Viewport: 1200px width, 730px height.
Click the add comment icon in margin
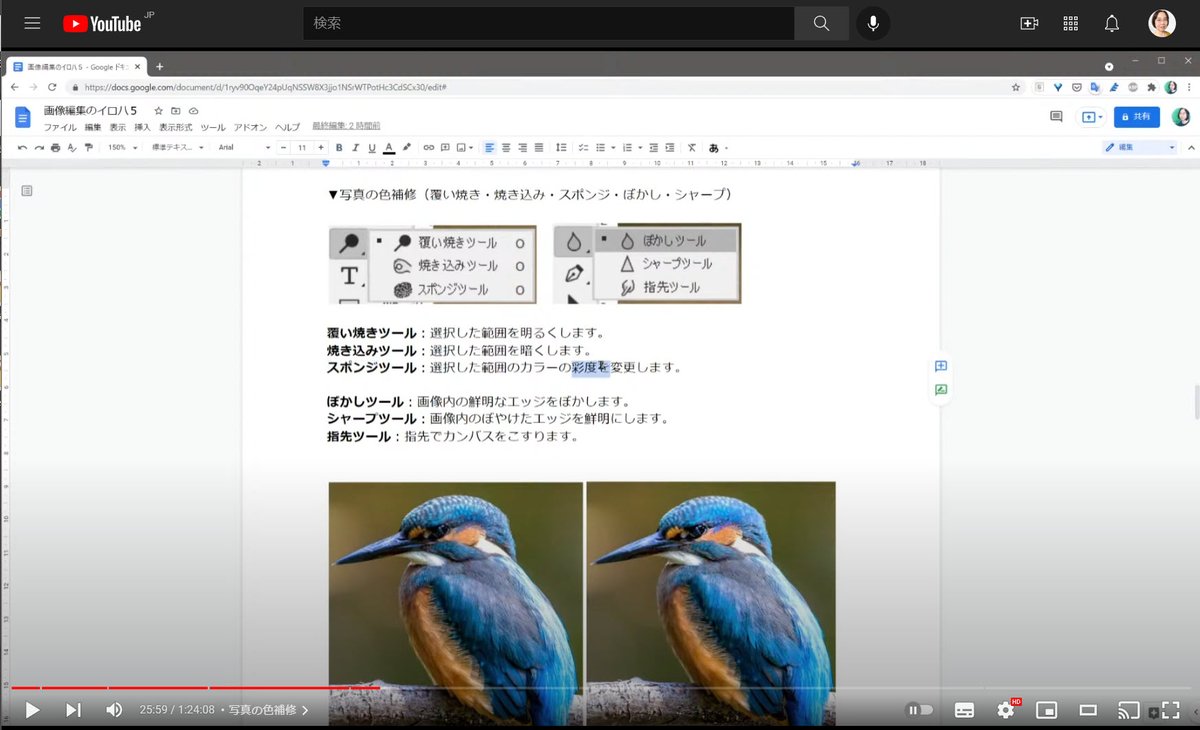coord(941,366)
